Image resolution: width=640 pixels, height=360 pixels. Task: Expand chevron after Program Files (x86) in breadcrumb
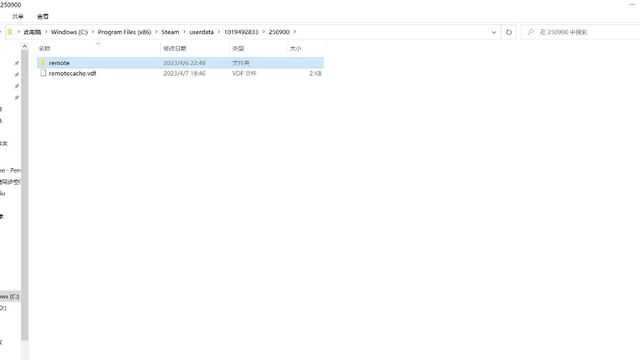point(156,32)
